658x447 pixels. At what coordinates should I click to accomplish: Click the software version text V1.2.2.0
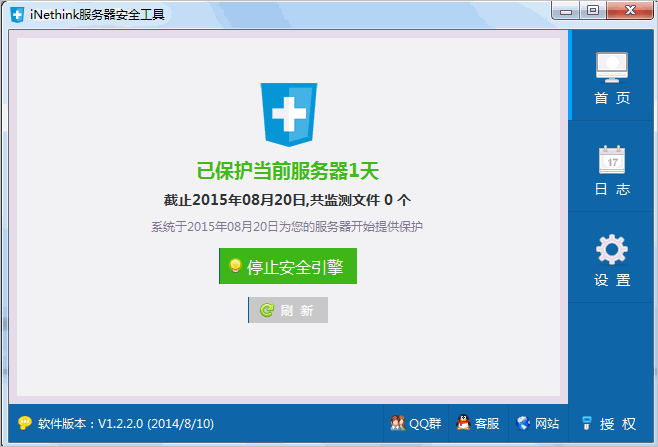126,423
